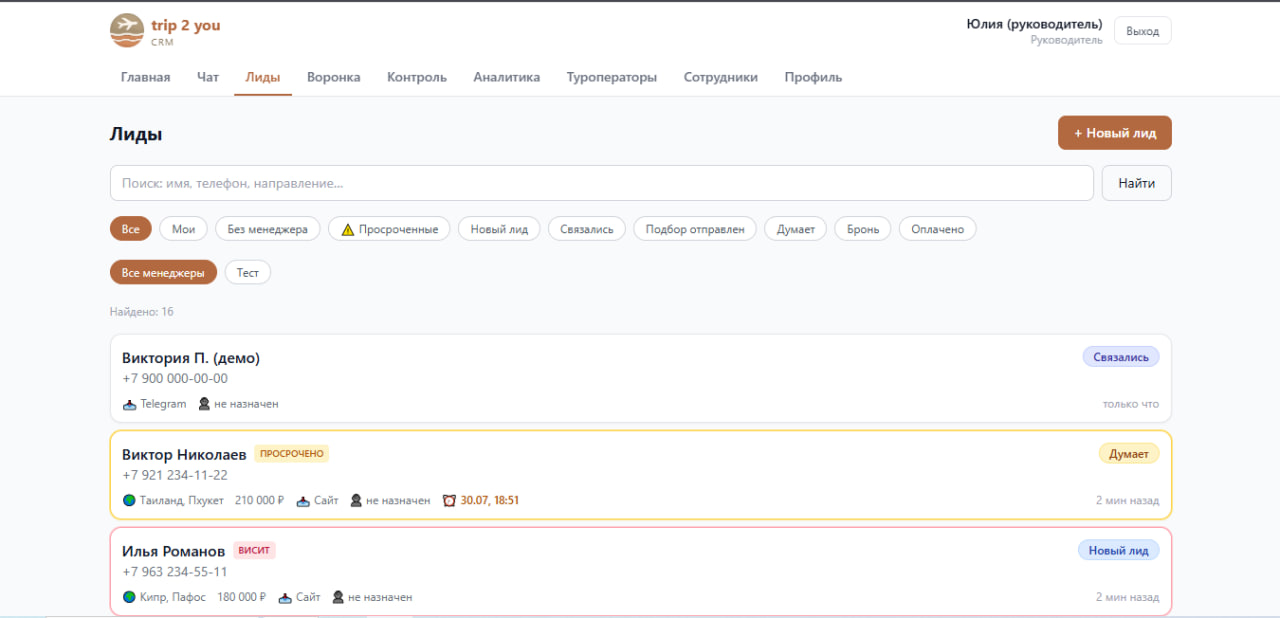The image size is (1280, 618).
Task: Click the unassigned manager icon for Виктория П.
Action: click(204, 404)
